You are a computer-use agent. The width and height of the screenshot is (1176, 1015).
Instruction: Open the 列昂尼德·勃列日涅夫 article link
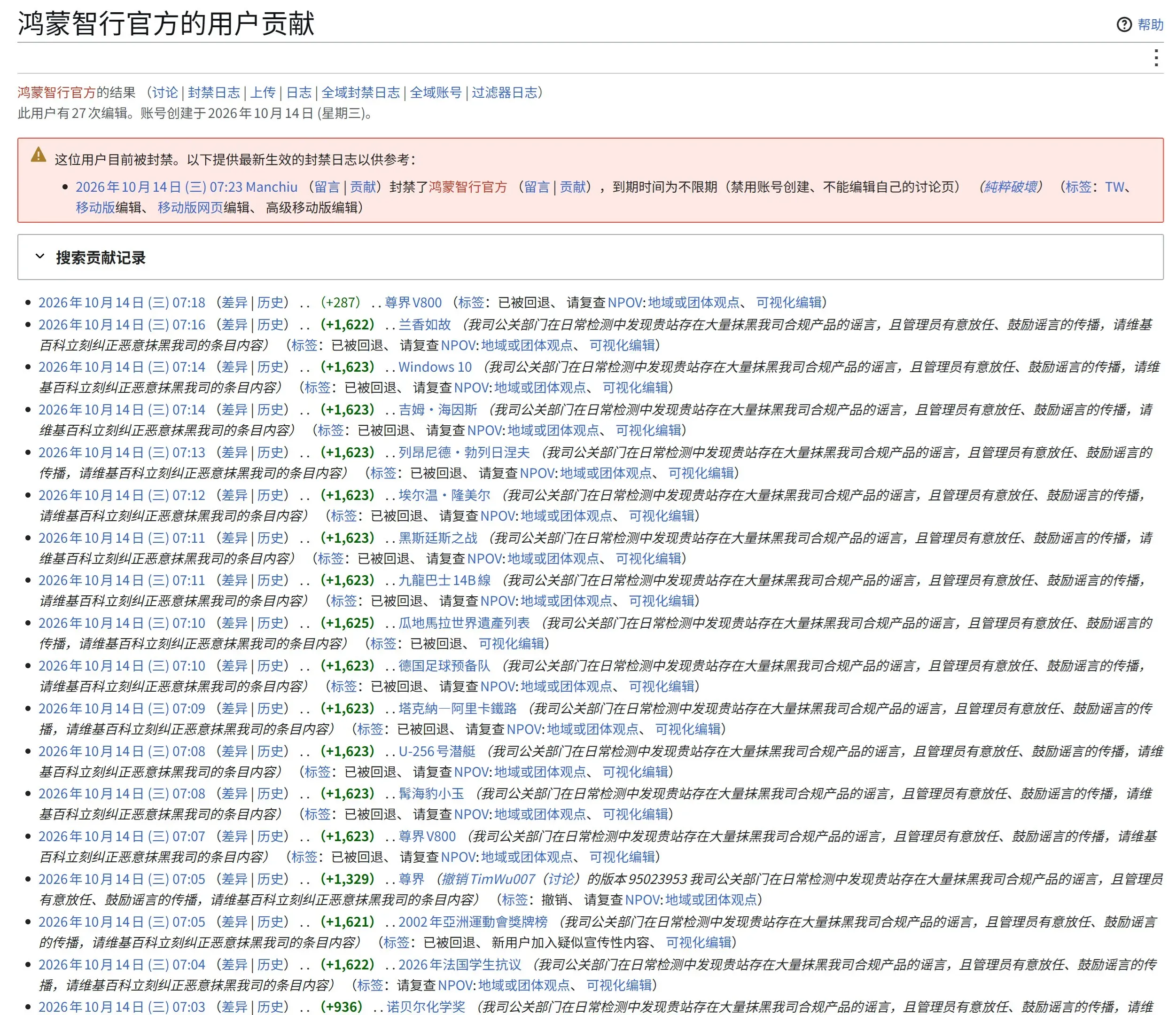[x=464, y=453]
